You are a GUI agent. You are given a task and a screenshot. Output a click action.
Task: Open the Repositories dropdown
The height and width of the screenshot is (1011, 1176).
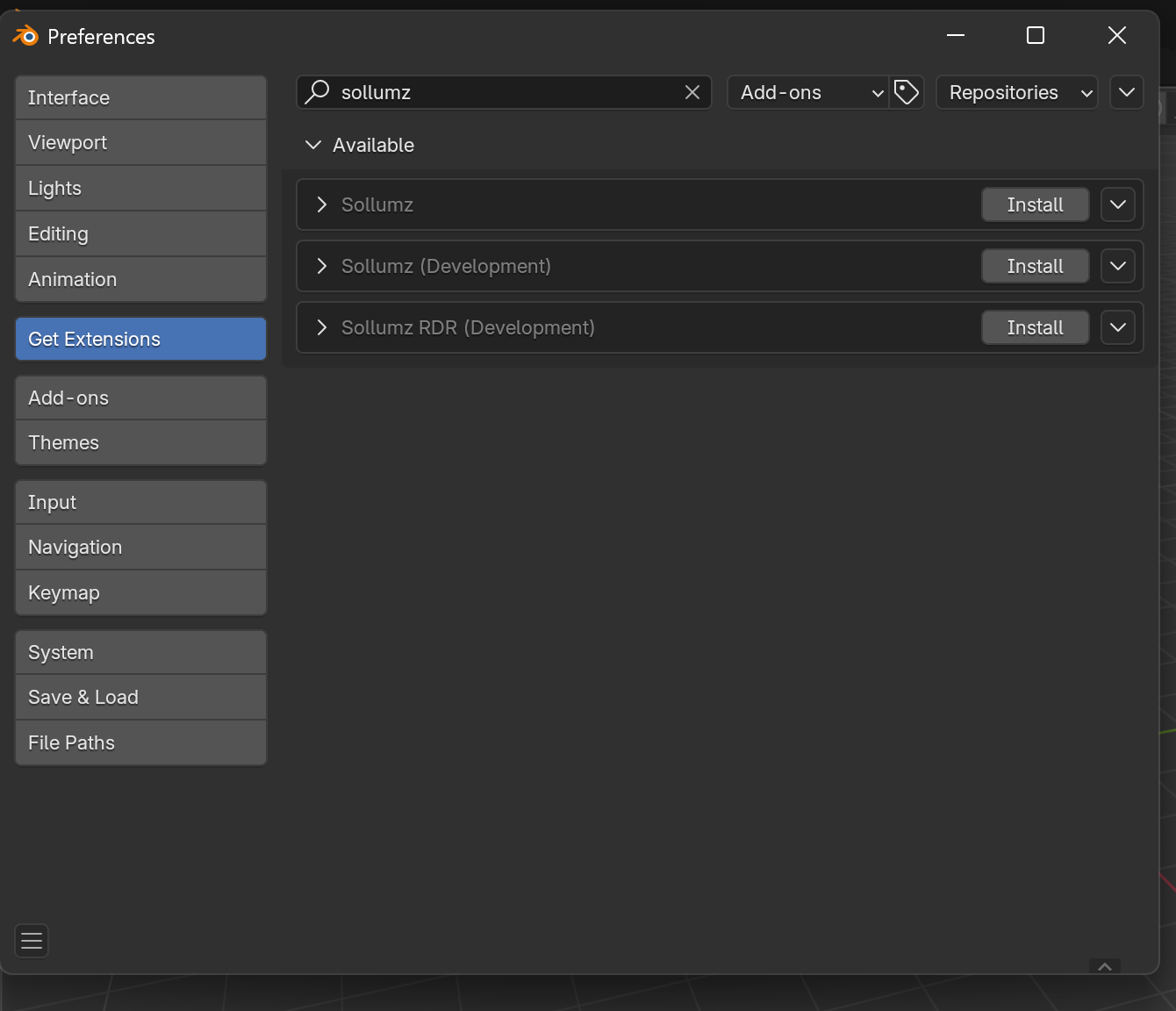coord(1016,92)
